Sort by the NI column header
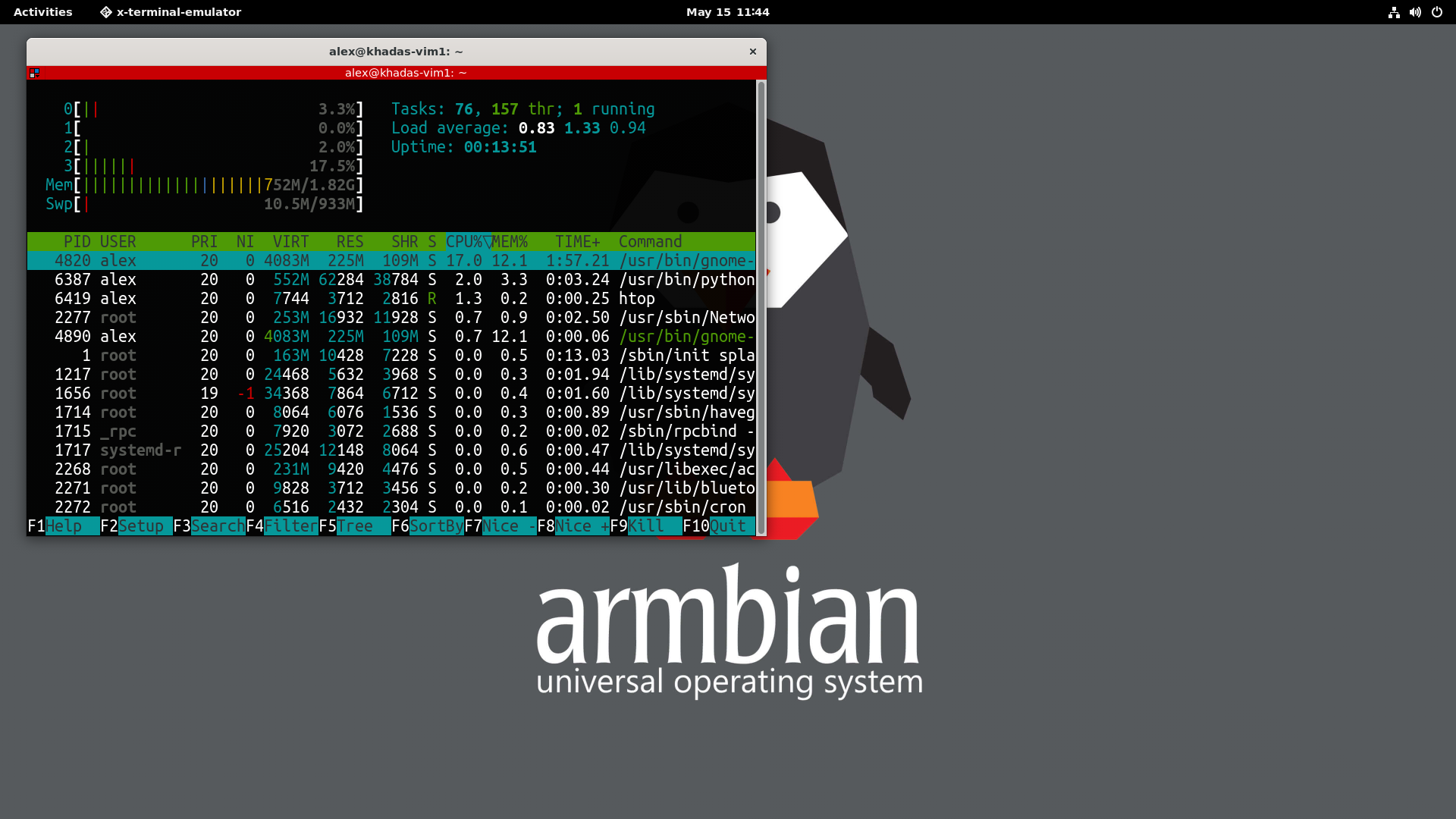Viewport: 1456px width, 819px height. tap(245, 242)
